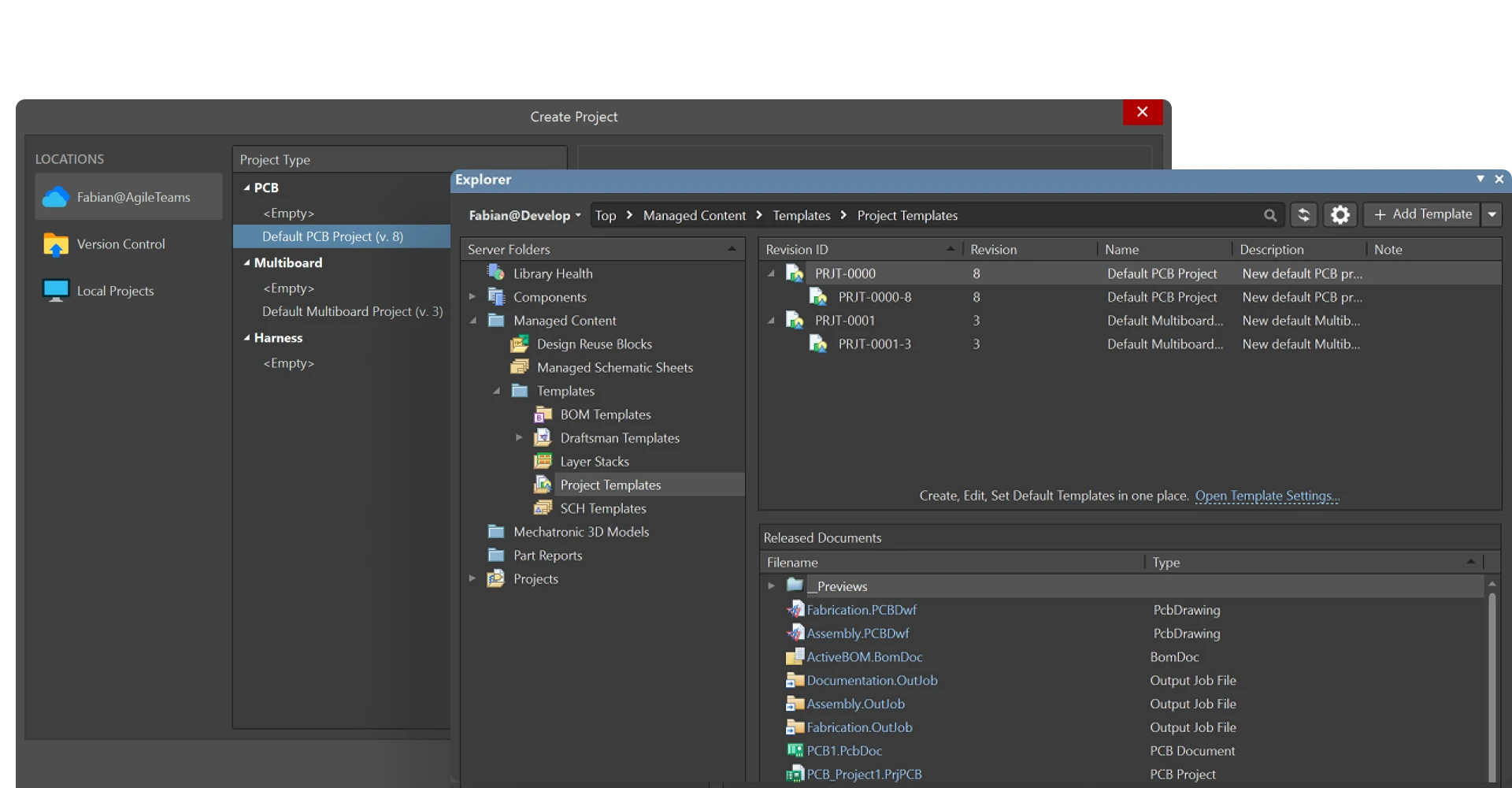Viewport: 1512px width, 788px height.
Task: Sort by the Revision ID column header
Action: tap(861, 249)
